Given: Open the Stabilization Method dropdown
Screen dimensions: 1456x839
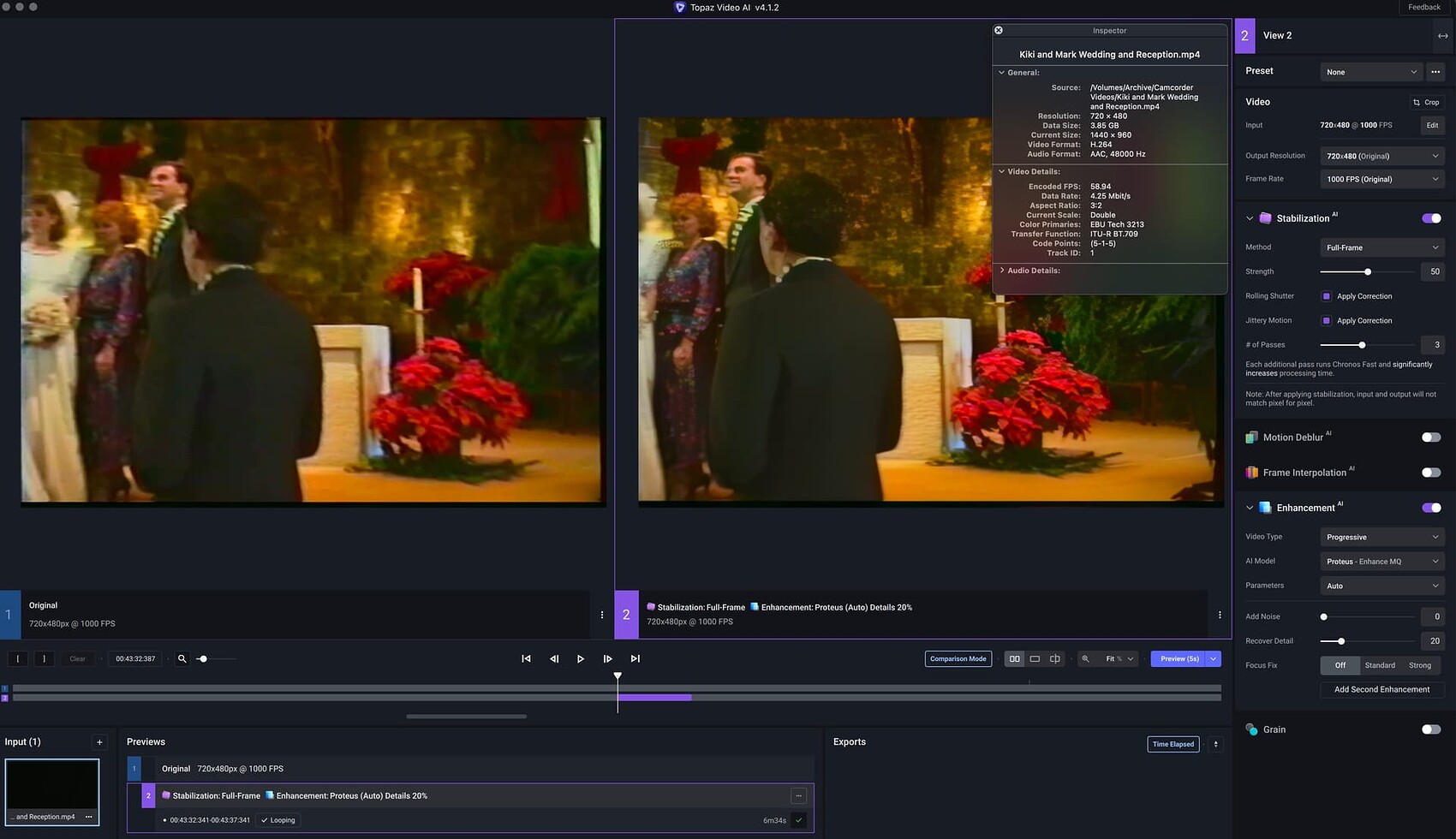Looking at the screenshot, I should (1381, 247).
